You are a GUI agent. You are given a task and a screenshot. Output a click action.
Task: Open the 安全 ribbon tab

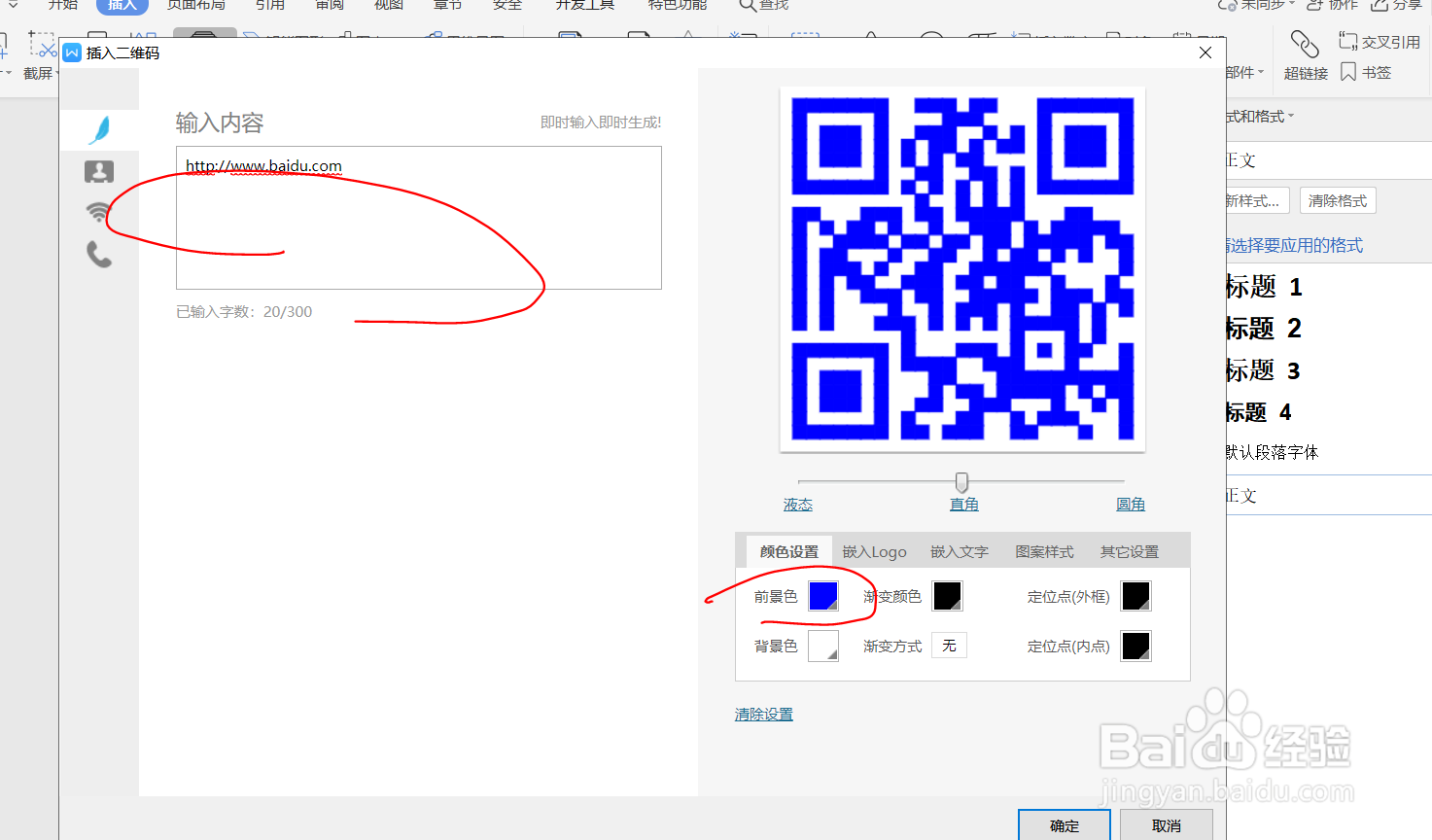pos(507,5)
